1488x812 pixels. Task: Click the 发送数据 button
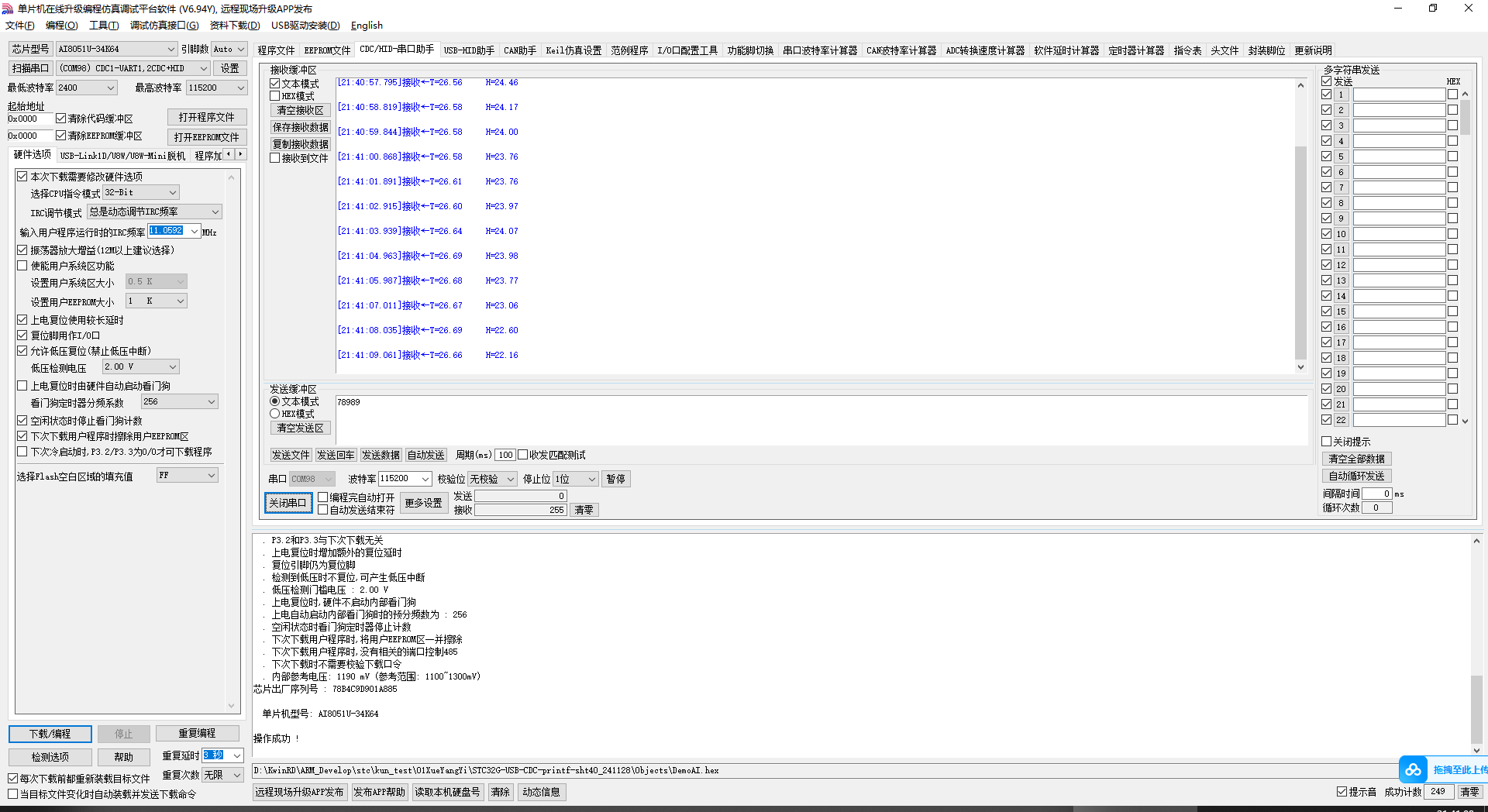[381, 455]
